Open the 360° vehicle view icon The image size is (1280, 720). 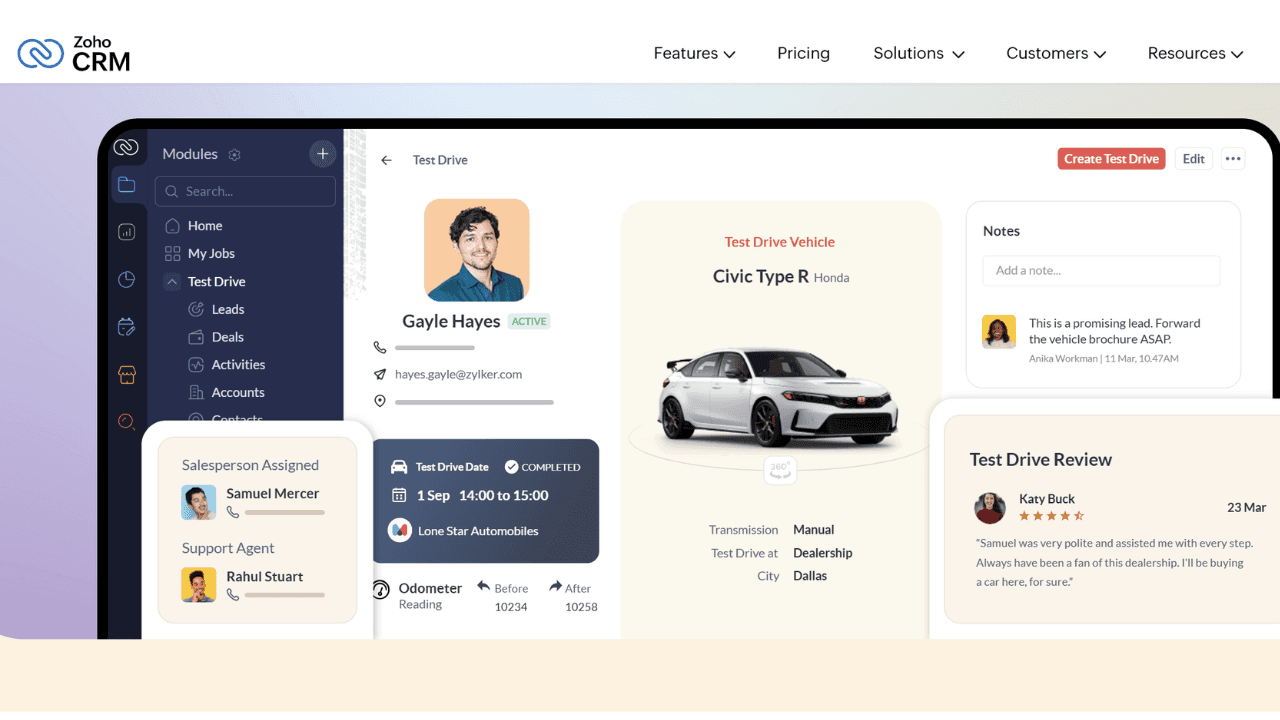coord(780,470)
